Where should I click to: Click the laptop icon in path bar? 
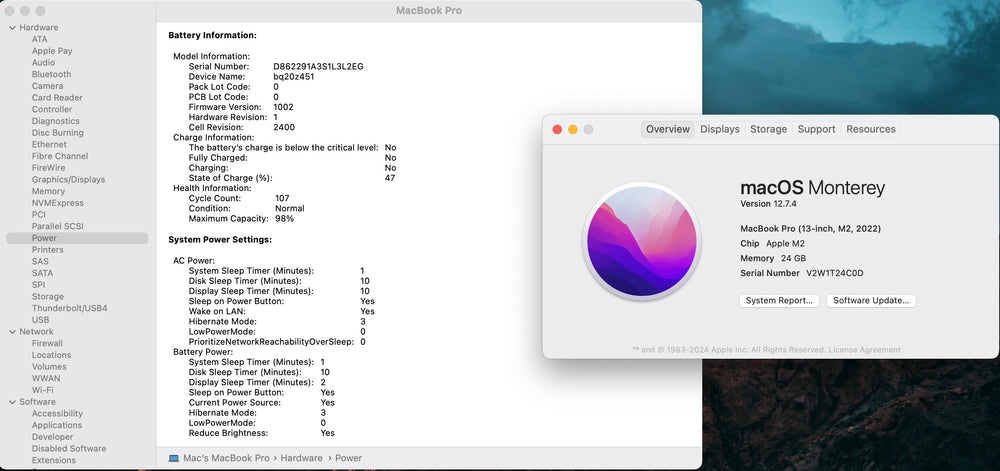pos(174,458)
